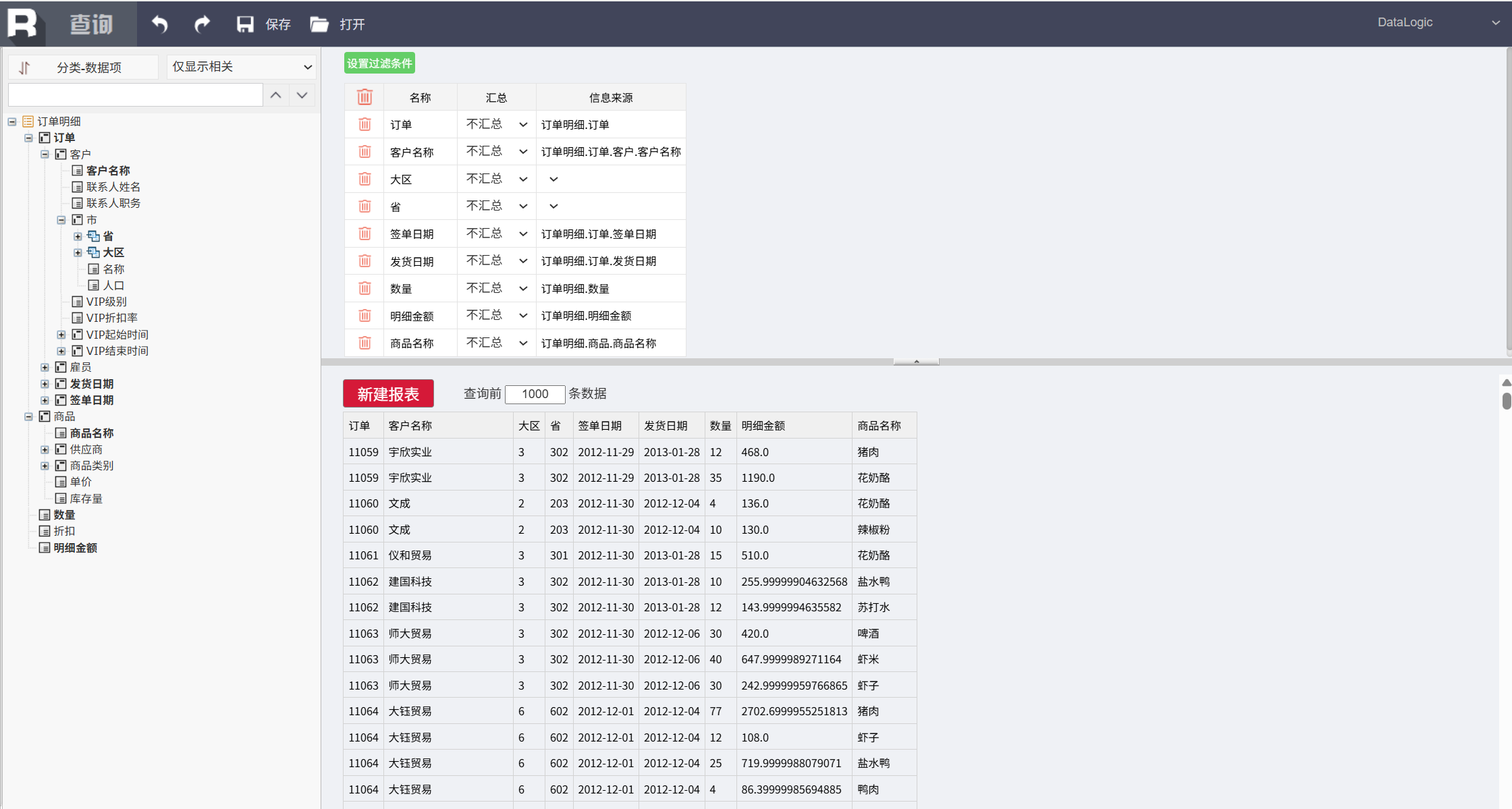Screen dimensions: 1512x809
Task: Click the redo arrow icon
Action: tap(202, 24)
